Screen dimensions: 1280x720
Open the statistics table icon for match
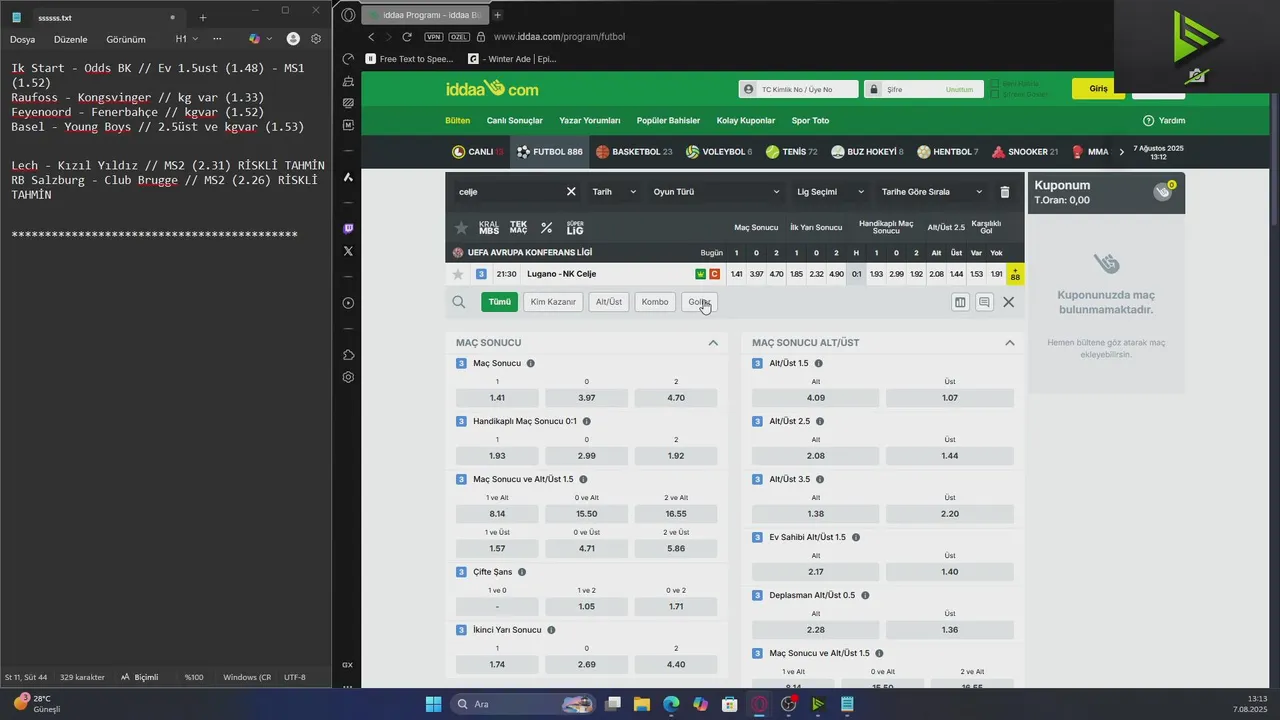(x=960, y=302)
